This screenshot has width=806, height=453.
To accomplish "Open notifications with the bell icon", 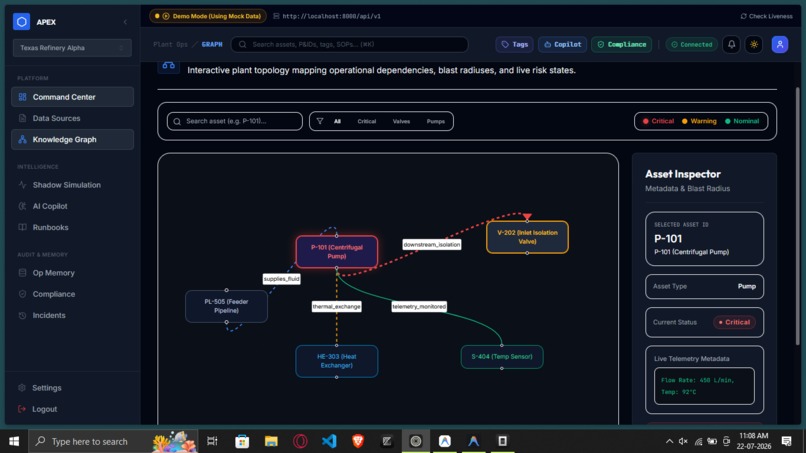I will pyautogui.click(x=731, y=45).
